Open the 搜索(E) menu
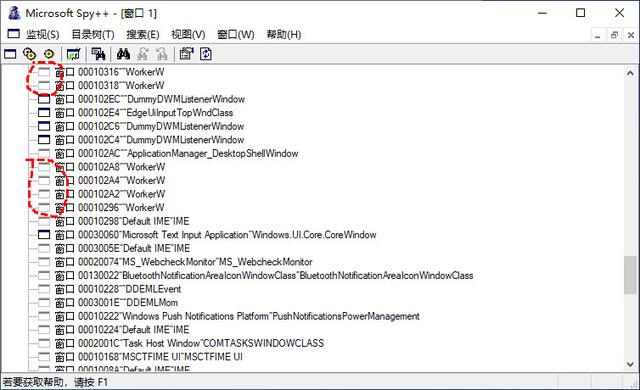Screen dimensions: 640x390 click(x=143, y=35)
